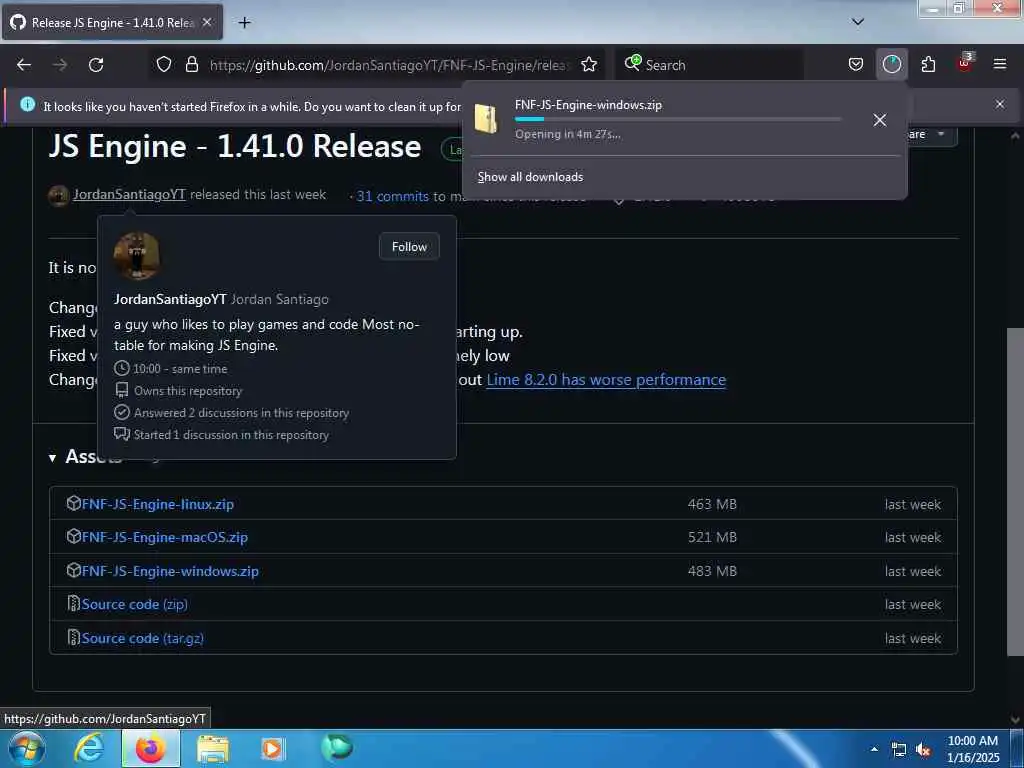Dismiss the Firefox refresh notification bar
Image resolution: width=1024 pixels, height=768 pixels.
point(1000,104)
